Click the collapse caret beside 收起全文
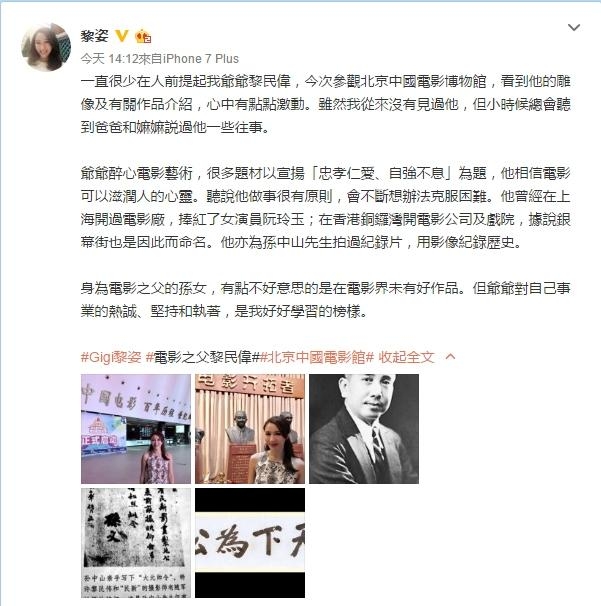The width and height of the screenshot is (601, 606). click(450, 356)
